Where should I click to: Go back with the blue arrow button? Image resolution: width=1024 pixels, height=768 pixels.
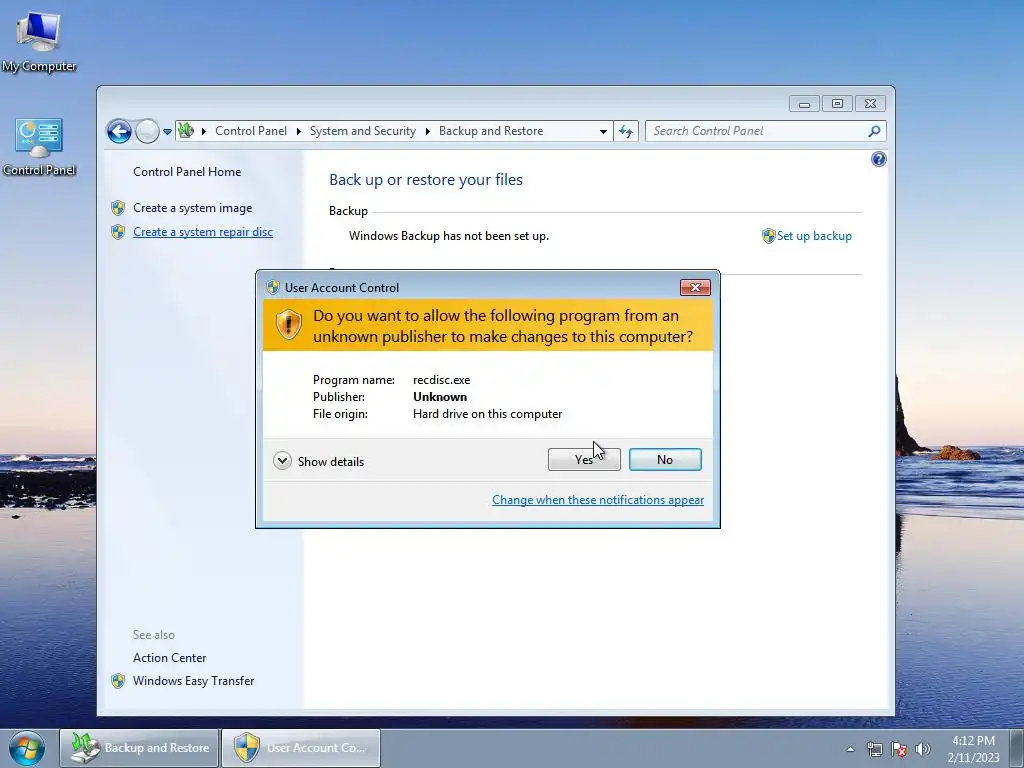pyautogui.click(x=119, y=131)
